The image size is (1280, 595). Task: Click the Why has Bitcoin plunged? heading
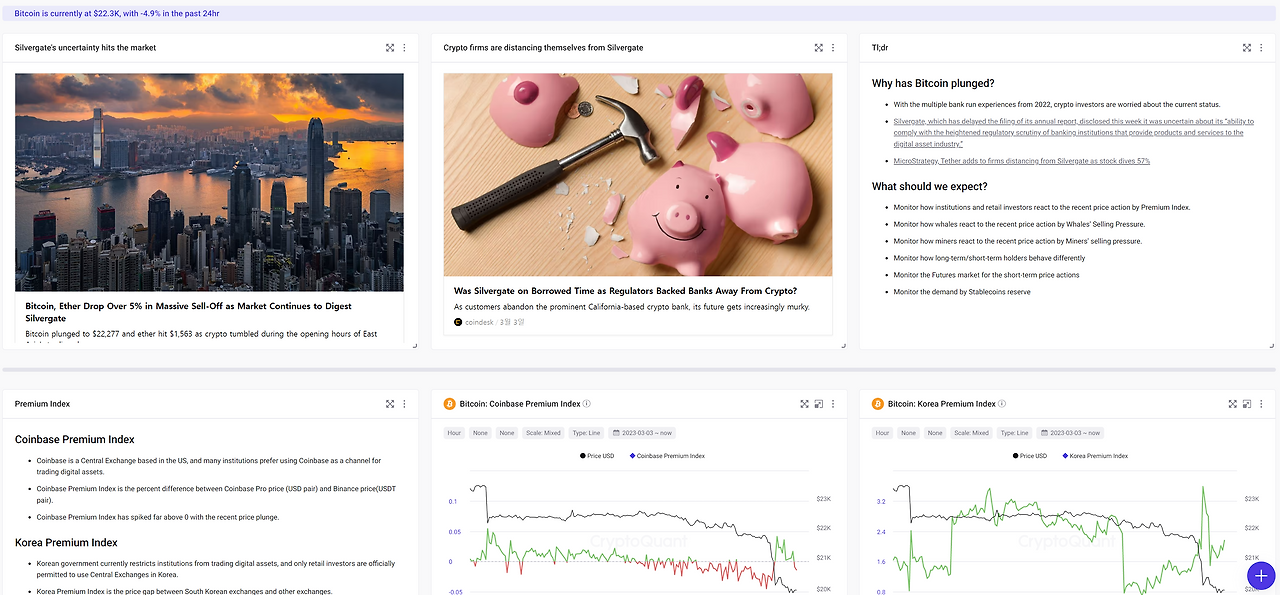pyautogui.click(x=933, y=84)
